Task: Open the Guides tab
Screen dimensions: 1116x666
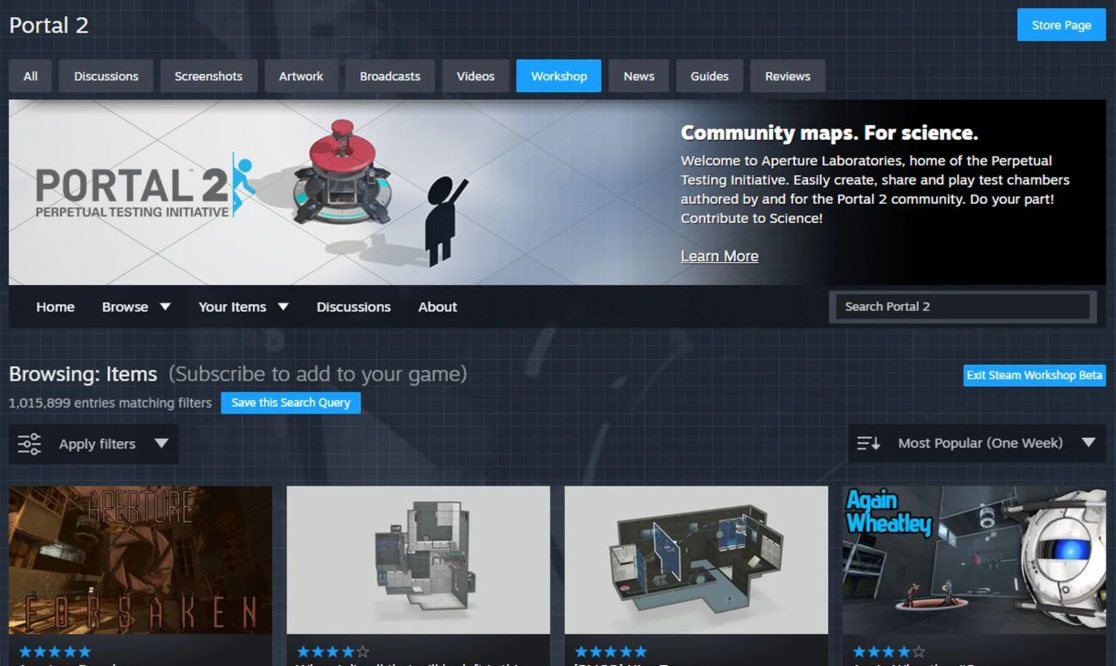Action: [x=709, y=75]
